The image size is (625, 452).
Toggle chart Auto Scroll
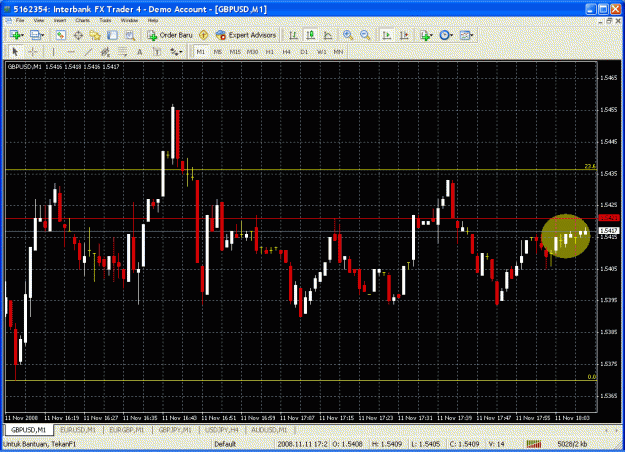click(x=386, y=35)
